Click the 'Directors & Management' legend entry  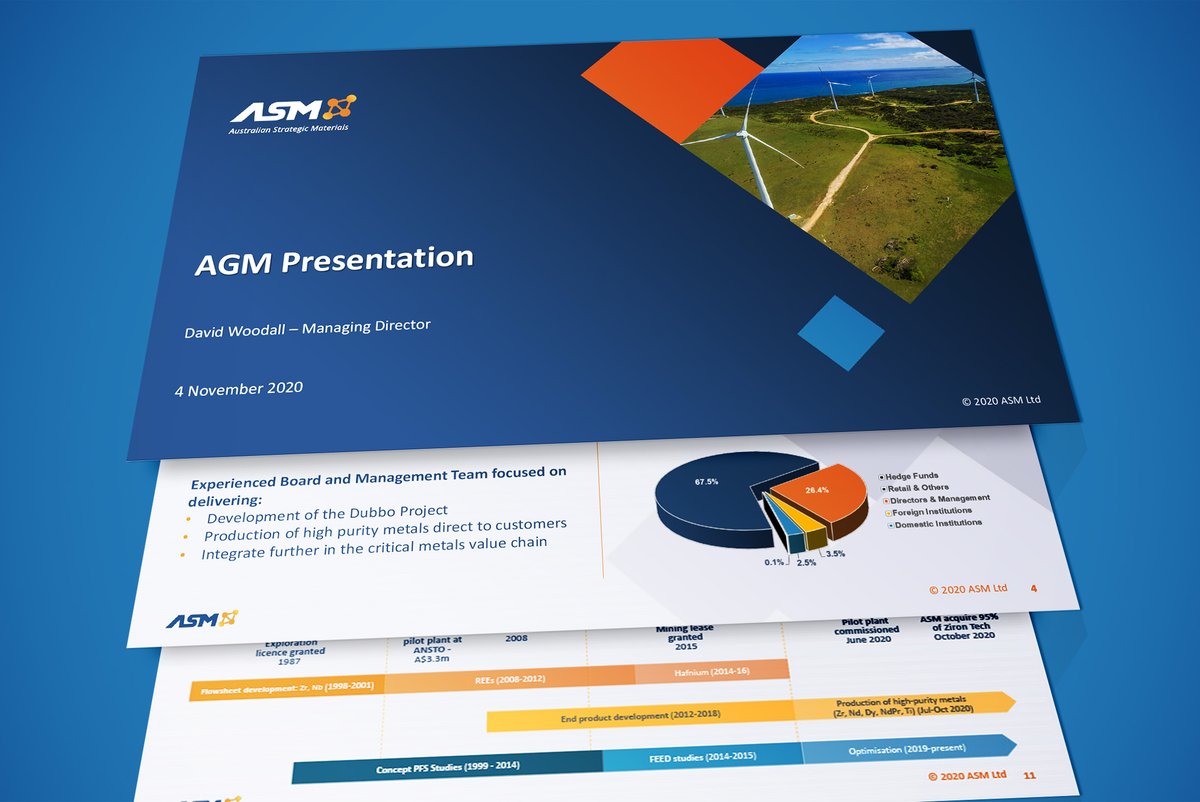coord(936,498)
